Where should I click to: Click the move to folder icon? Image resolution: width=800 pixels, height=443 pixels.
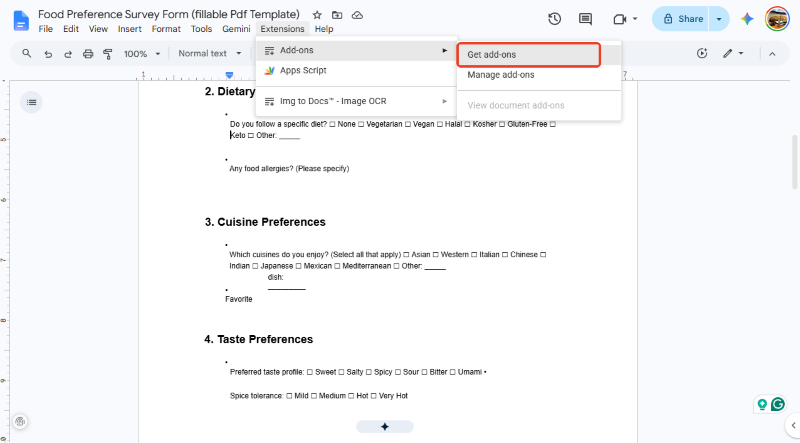pyautogui.click(x=337, y=15)
